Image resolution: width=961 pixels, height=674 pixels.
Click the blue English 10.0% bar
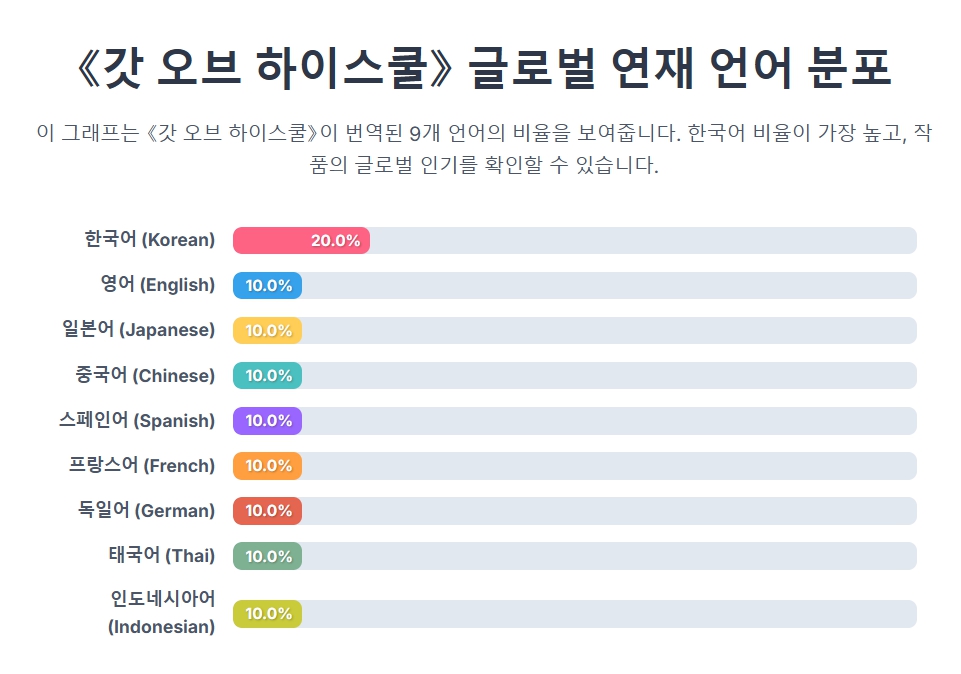267,285
